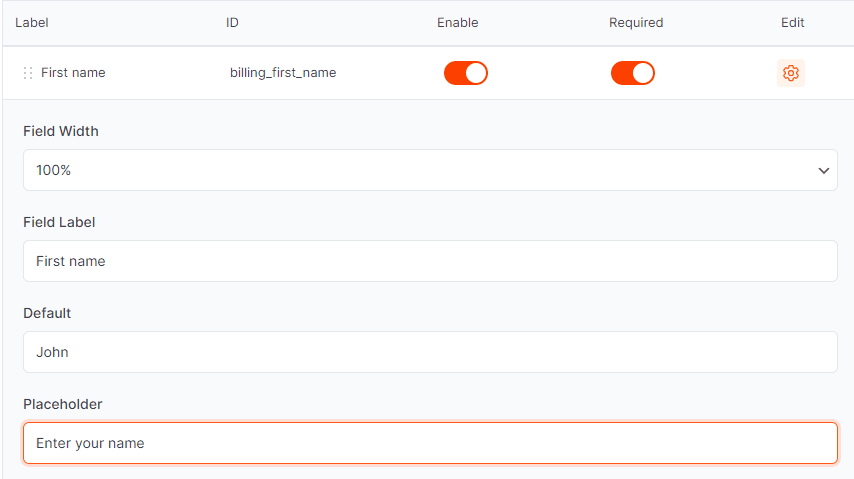Click the Field Label caption above input

pos(59,222)
